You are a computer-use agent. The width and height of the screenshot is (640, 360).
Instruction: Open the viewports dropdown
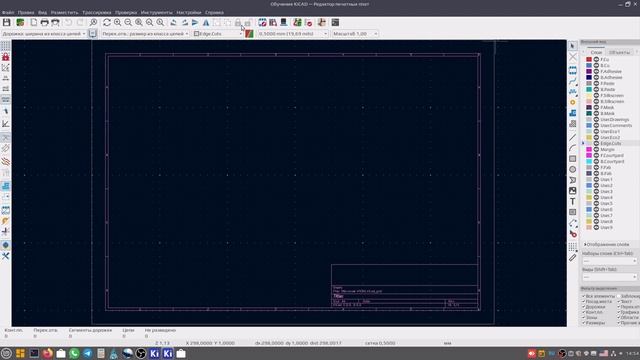point(609,277)
